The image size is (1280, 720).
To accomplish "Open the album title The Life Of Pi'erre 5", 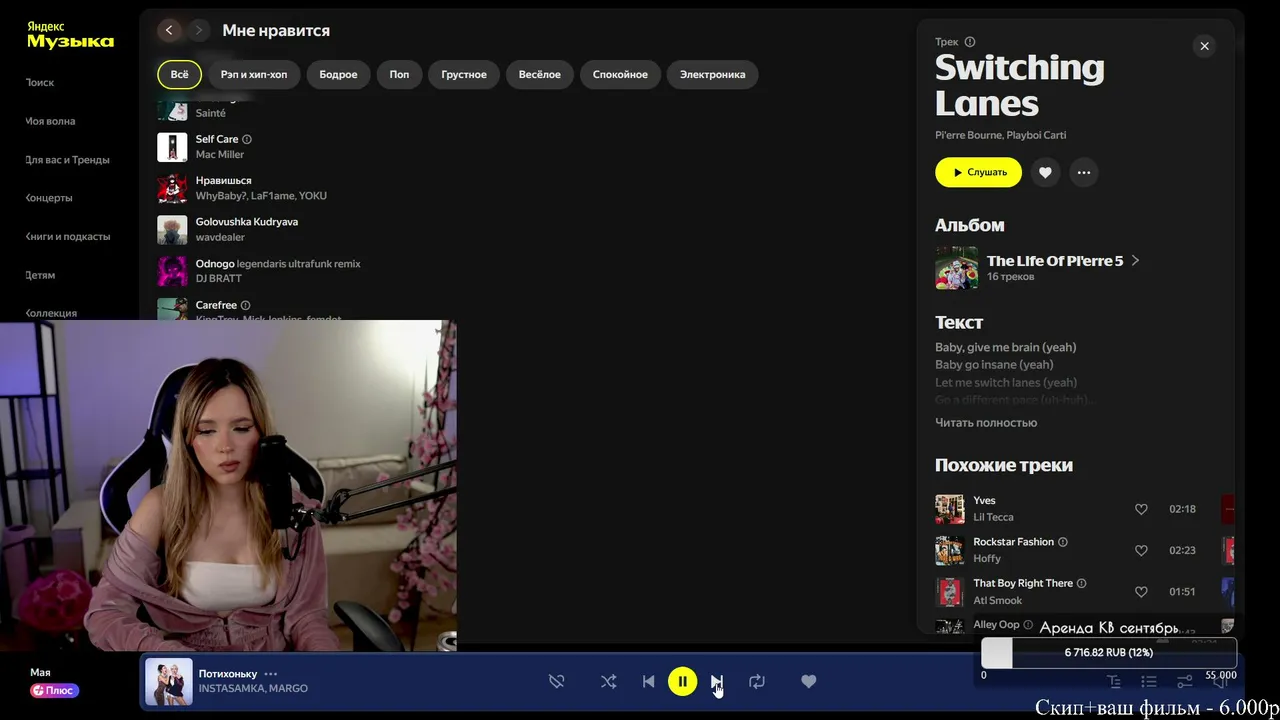I will point(1055,260).
